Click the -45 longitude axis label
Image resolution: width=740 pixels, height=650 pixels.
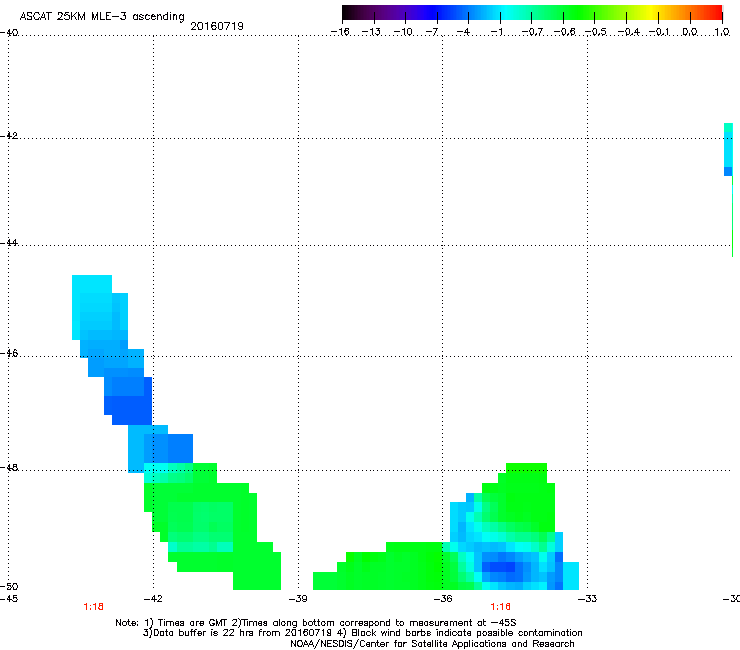pyautogui.click(x=9, y=599)
